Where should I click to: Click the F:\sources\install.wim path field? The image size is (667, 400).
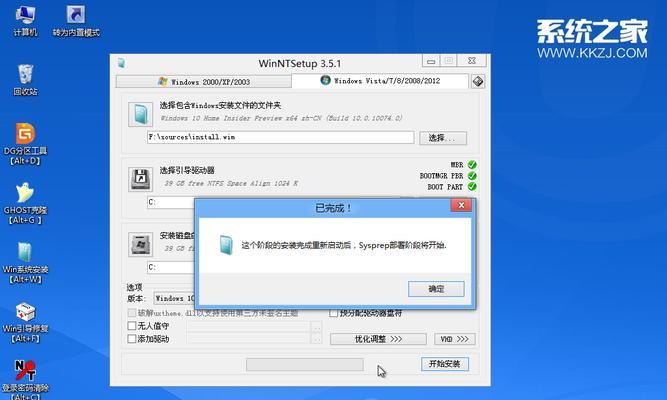point(280,137)
